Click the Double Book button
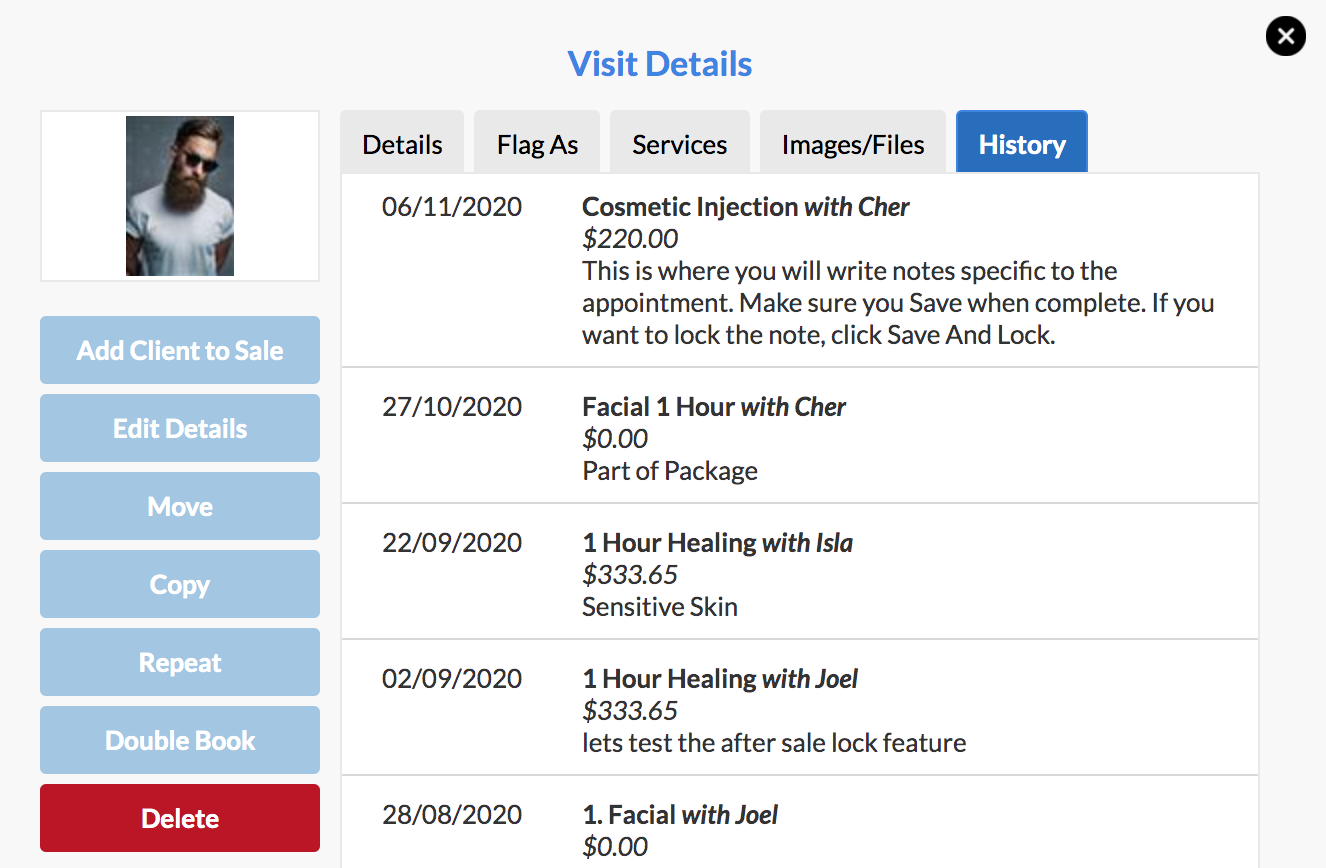The width and height of the screenshot is (1326, 868). tap(180, 740)
